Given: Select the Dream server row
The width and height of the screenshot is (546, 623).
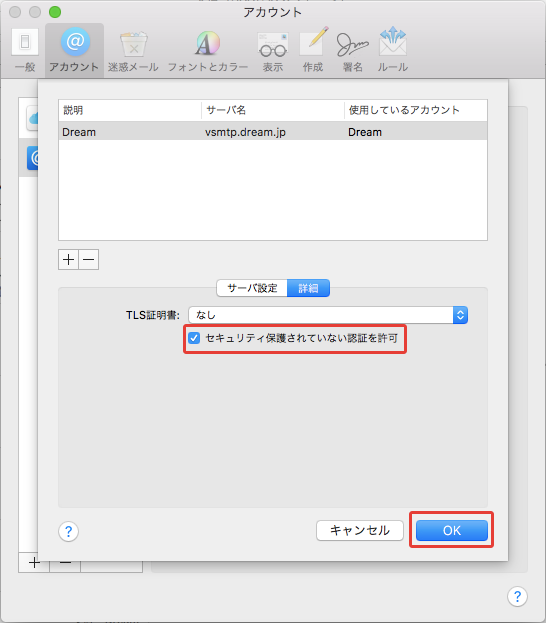Looking at the screenshot, I should pos(273,132).
